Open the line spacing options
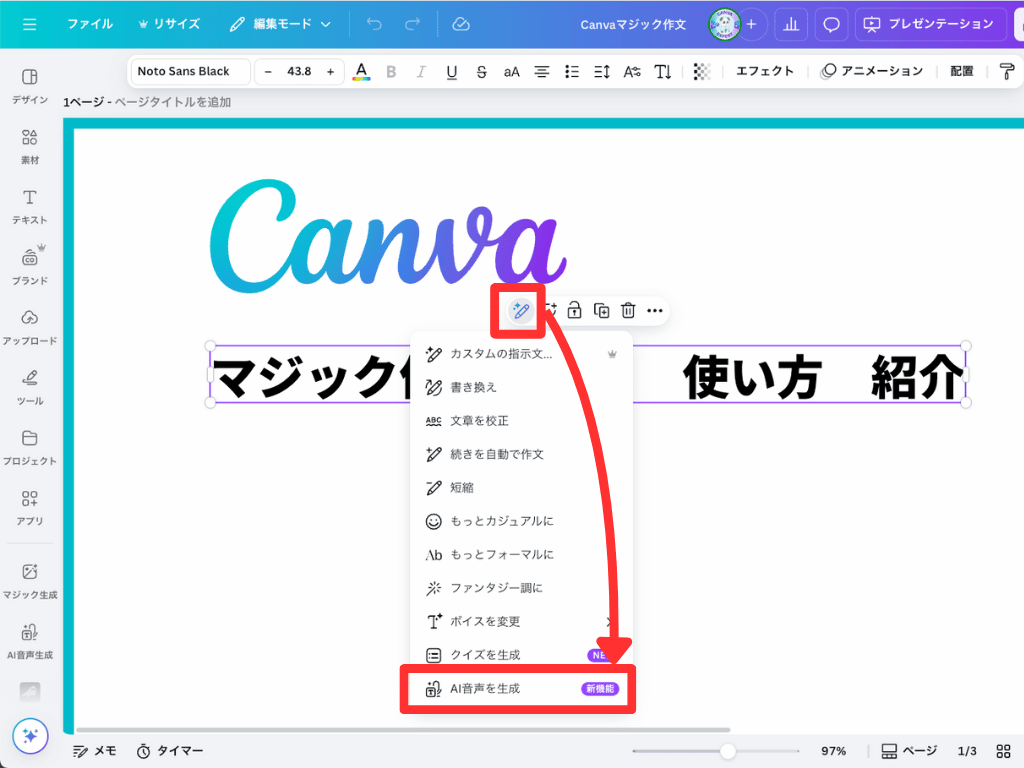 coord(601,71)
